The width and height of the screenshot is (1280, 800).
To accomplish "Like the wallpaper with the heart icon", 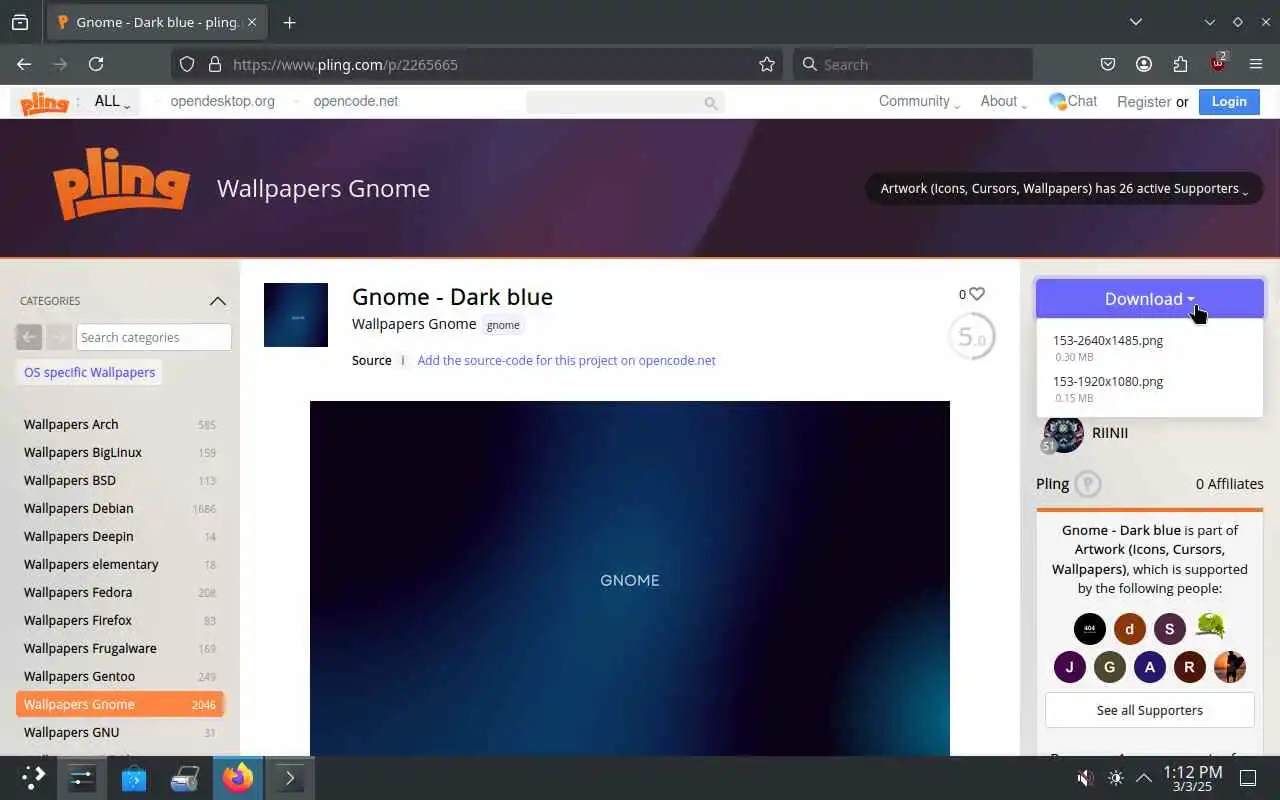I will (977, 294).
